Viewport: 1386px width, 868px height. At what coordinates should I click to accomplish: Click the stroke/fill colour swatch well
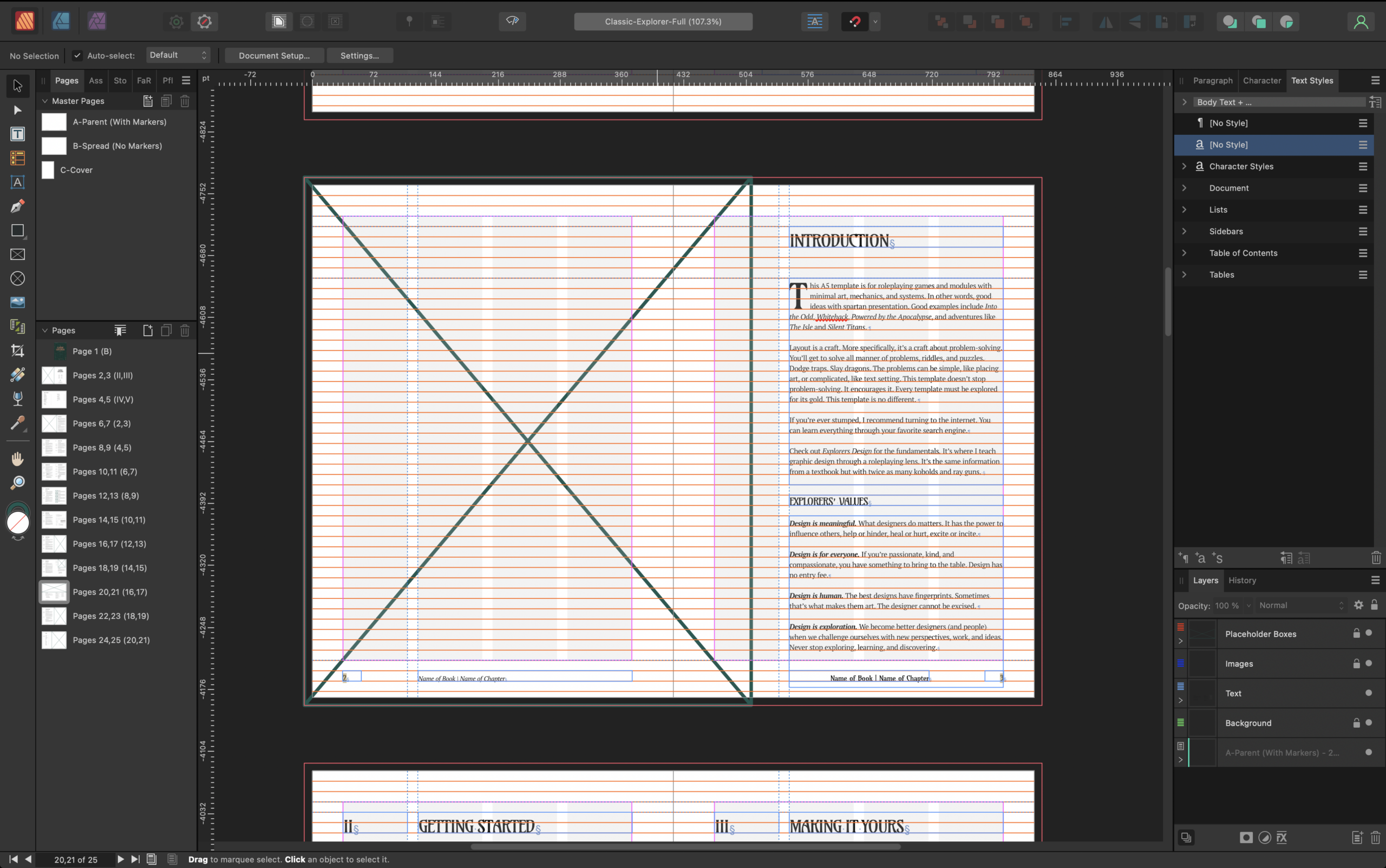[x=18, y=523]
